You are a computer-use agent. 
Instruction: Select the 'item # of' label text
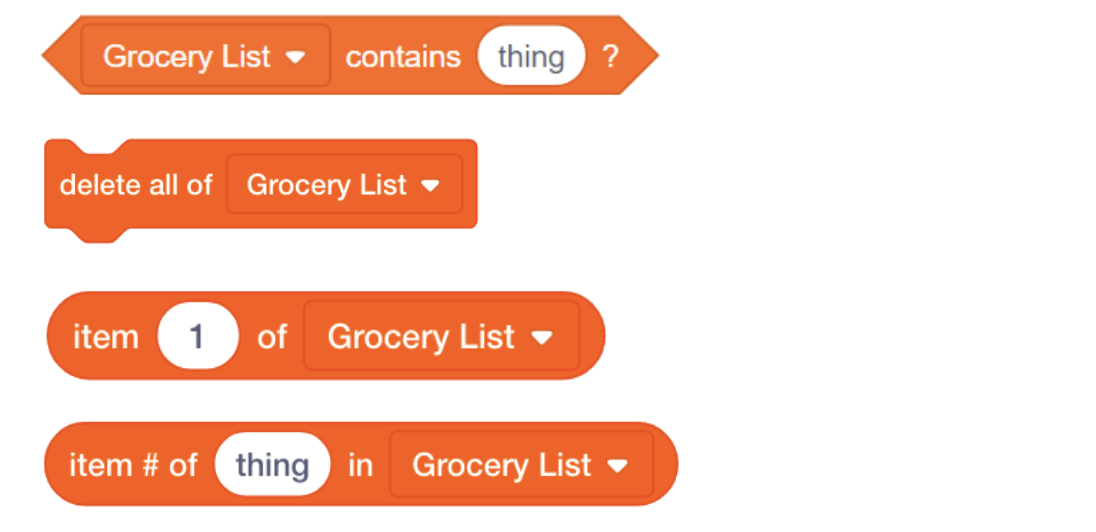133,466
